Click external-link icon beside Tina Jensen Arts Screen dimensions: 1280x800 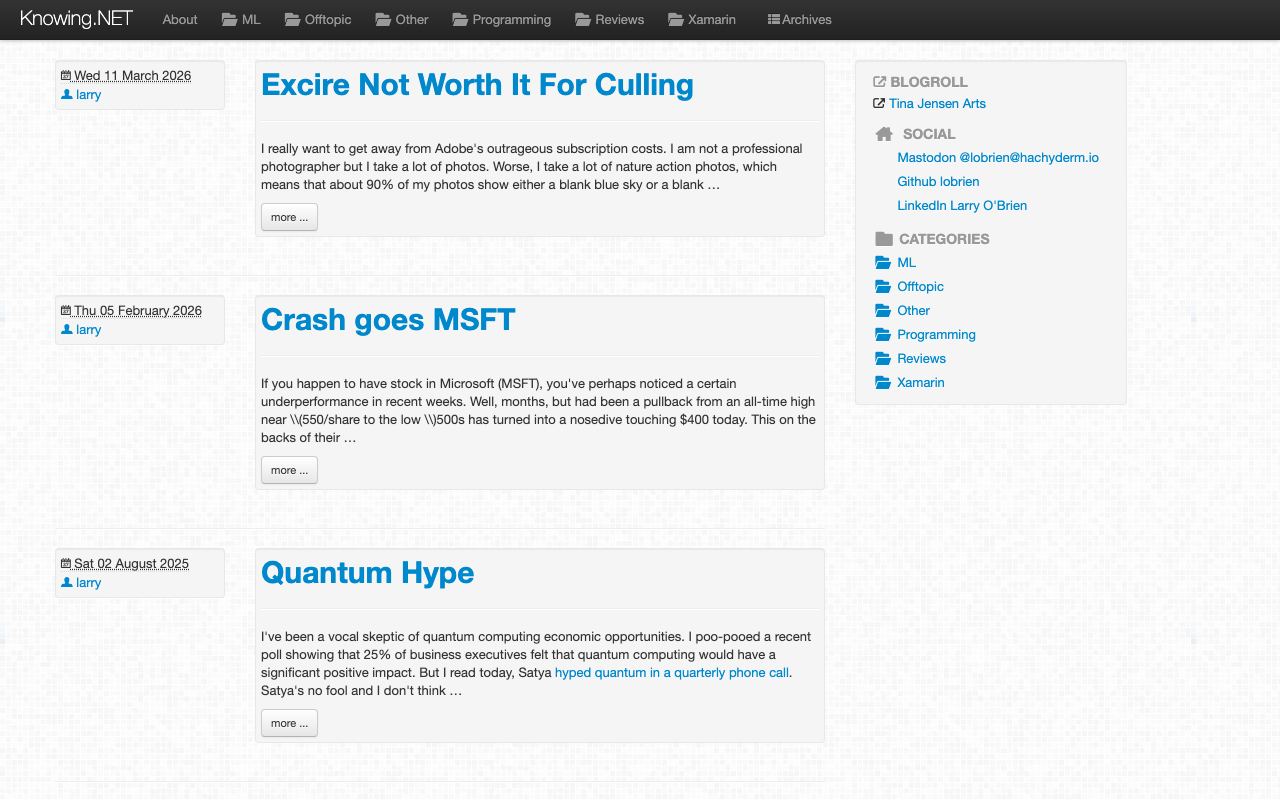[879, 103]
